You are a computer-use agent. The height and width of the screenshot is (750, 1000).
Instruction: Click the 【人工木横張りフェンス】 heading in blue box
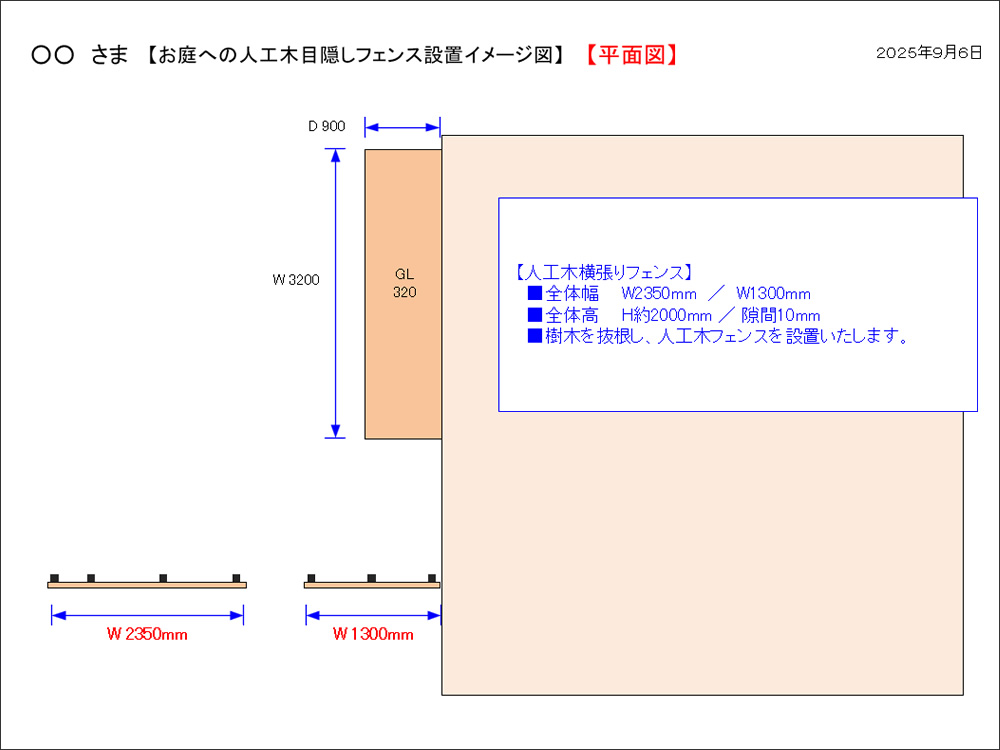pyautogui.click(x=603, y=273)
